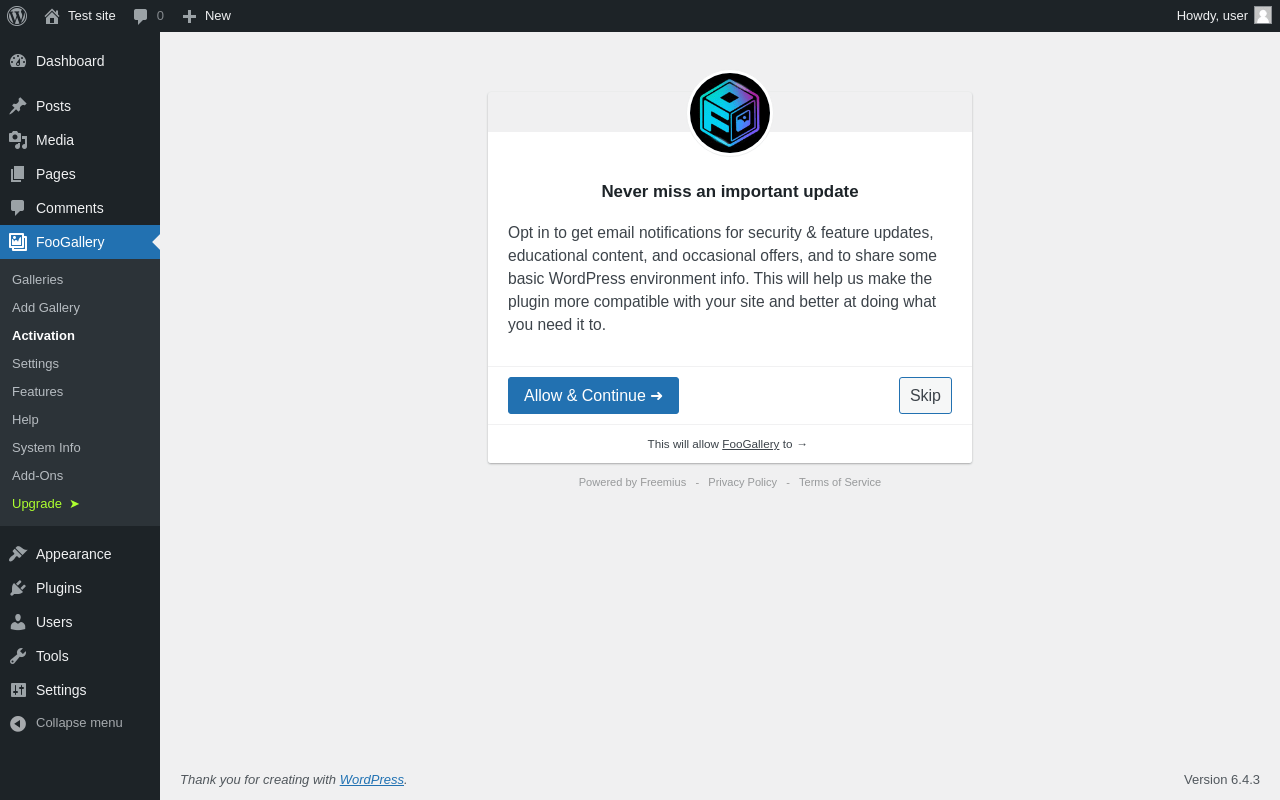Open the Add-Ons submenu item
The width and height of the screenshot is (1280, 800).
coord(80,476)
